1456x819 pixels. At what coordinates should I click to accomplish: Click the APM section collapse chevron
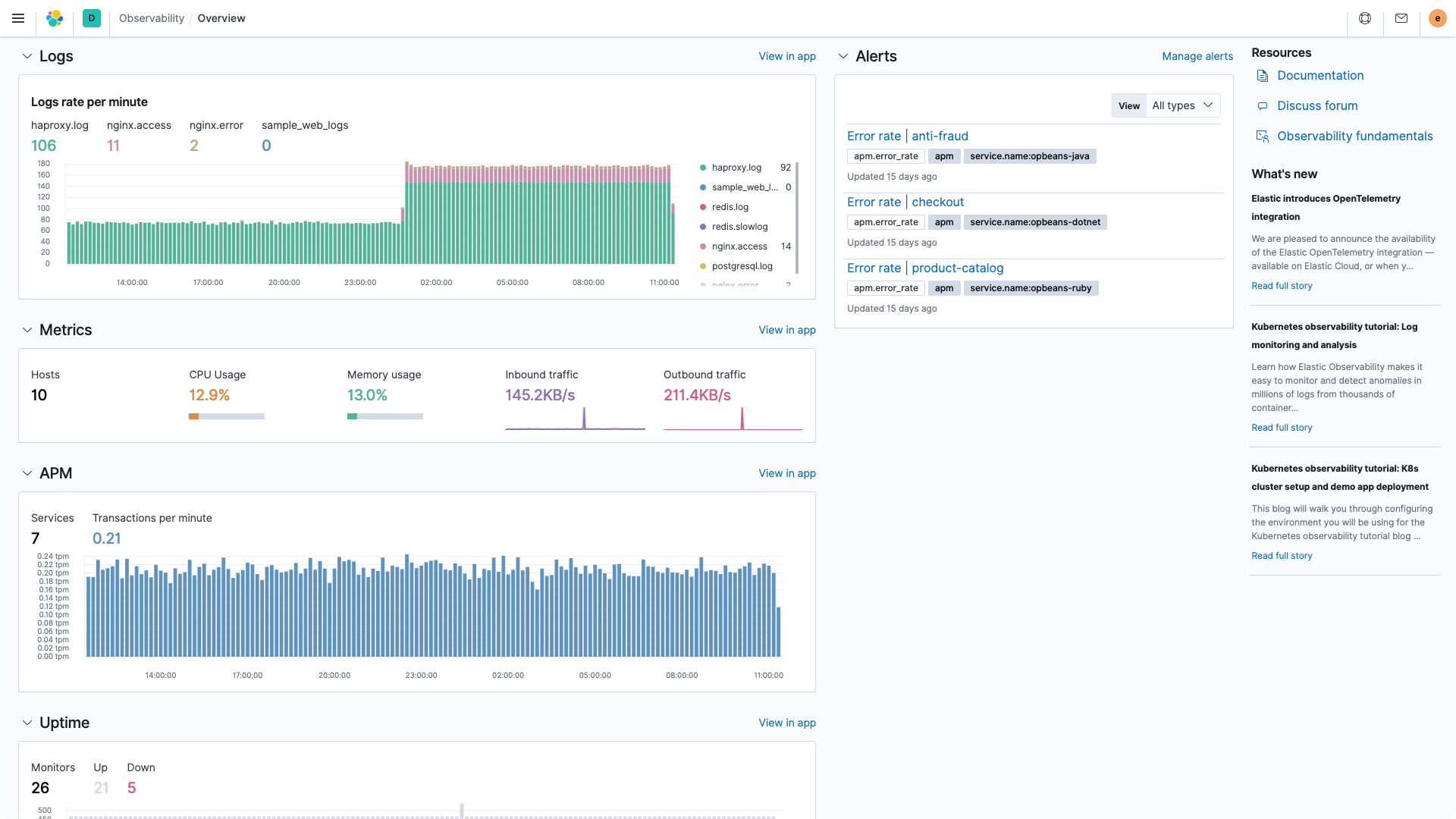[x=27, y=473]
